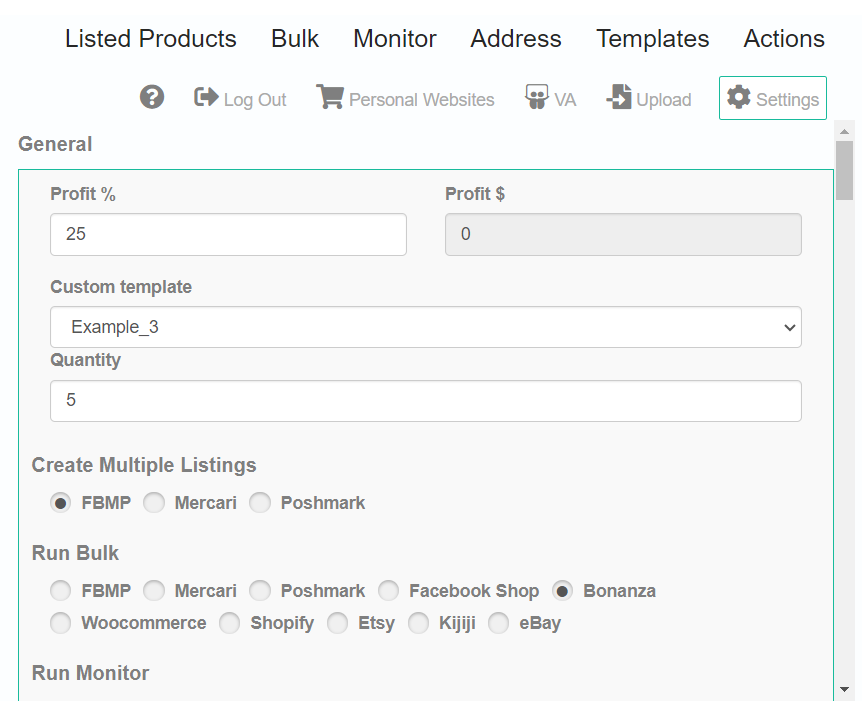The height and width of the screenshot is (701, 862).
Task: Select eBay option in Run Bulk
Action: pos(499,623)
